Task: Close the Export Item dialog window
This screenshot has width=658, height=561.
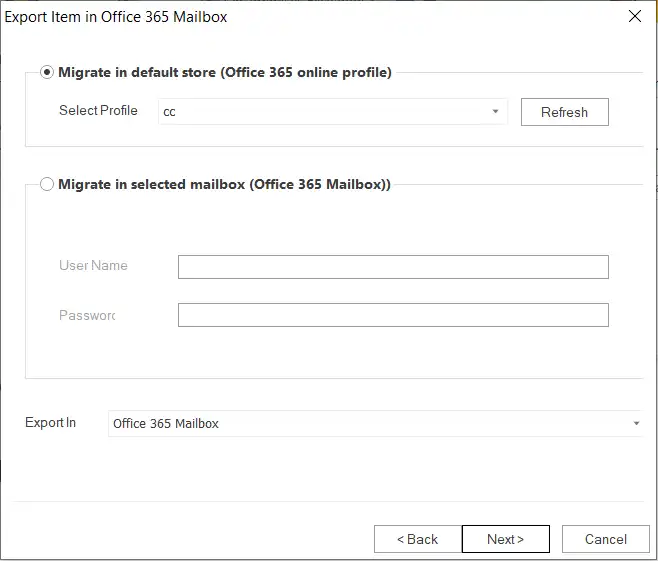Action: click(635, 16)
